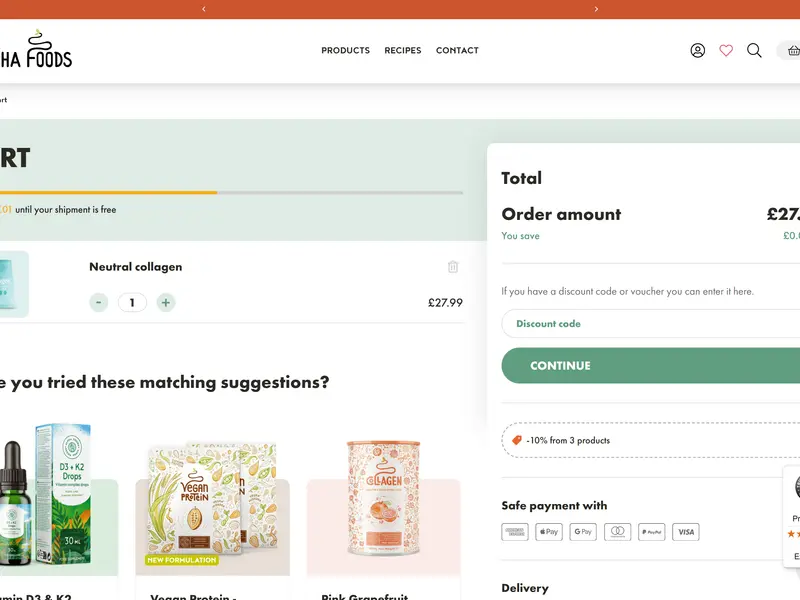This screenshot has width=800, height=600.
Task: Click the free shipping progress bar
Action: (231, 192)
